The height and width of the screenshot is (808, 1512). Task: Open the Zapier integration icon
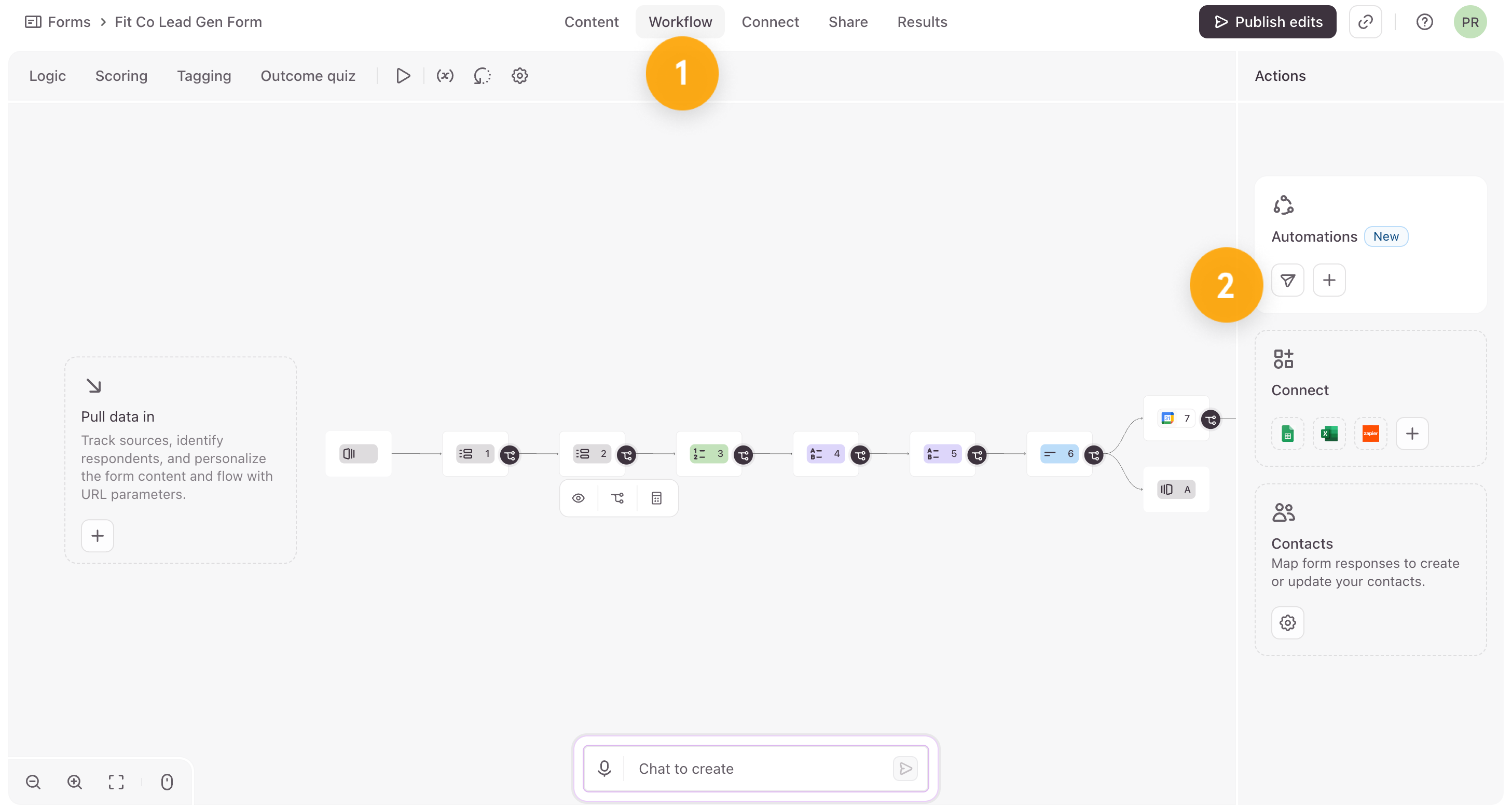tap(1370, 434)
